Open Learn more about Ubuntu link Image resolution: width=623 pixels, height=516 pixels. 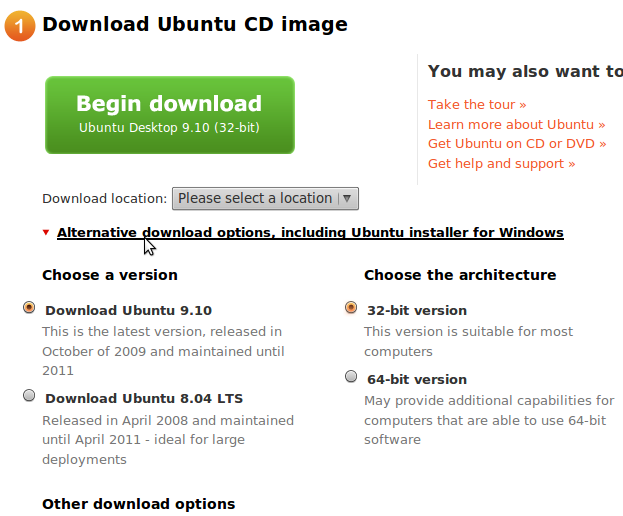point(516,124)
